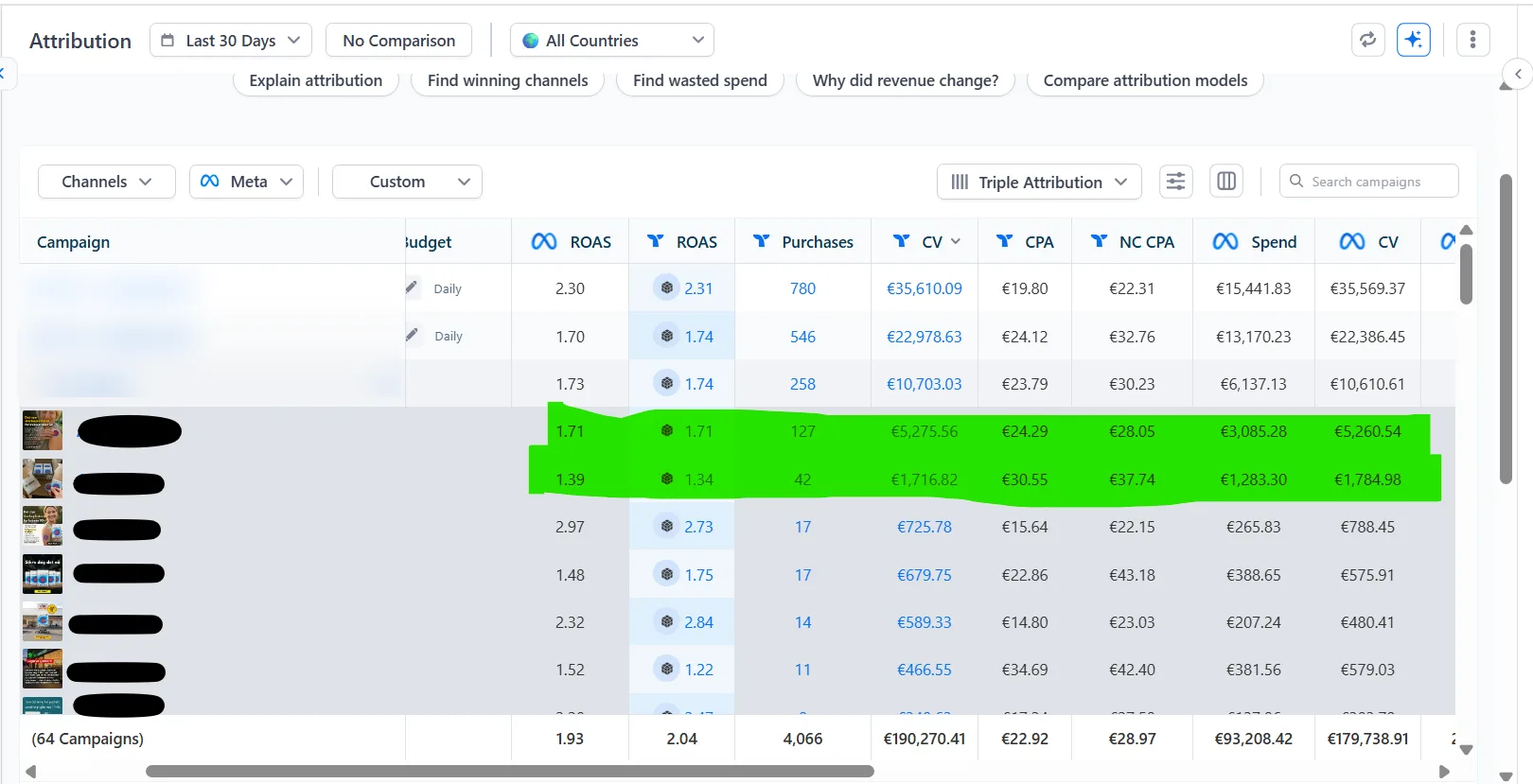Click ad thumbnail in the 2.32 ROAS row
This screenshot has width=1533, height=784.
(43, 621)
